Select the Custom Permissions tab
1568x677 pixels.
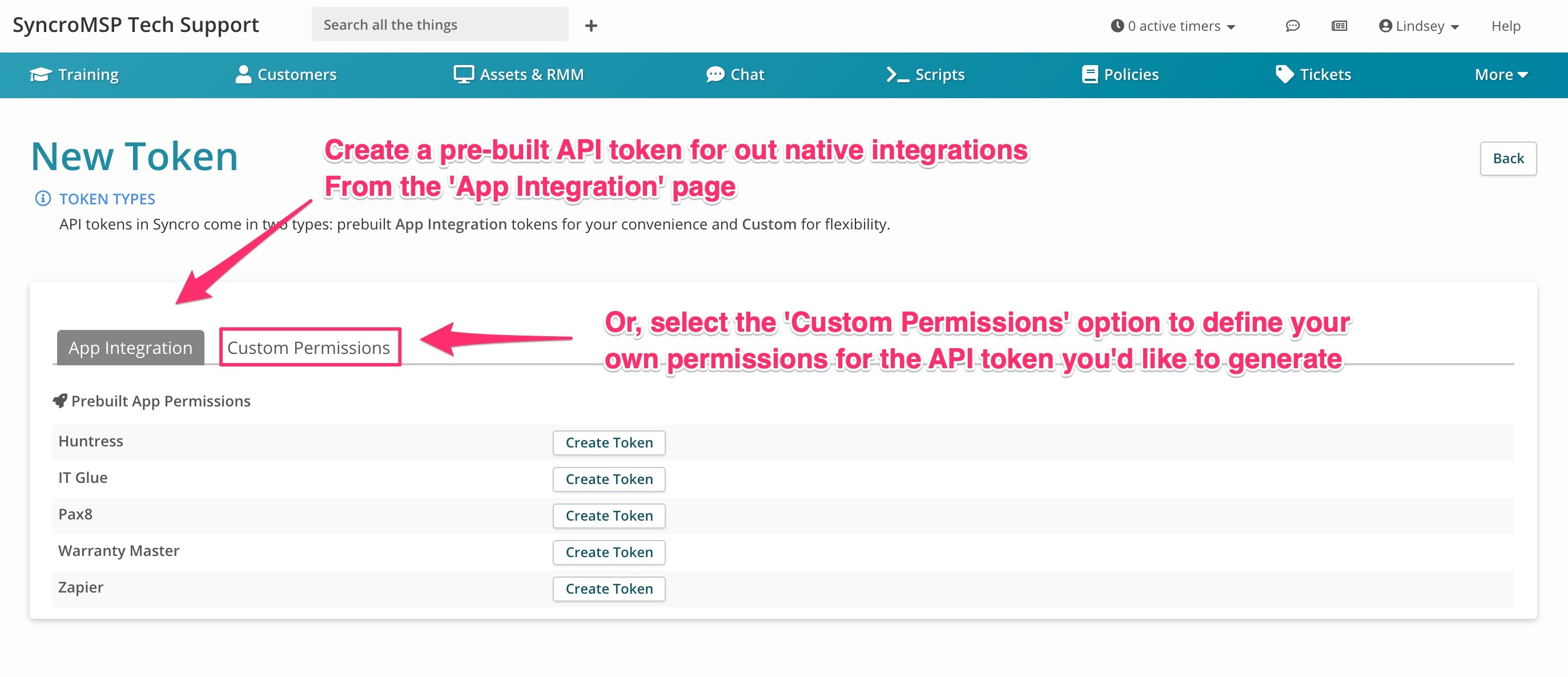click(x=308, y=347)
